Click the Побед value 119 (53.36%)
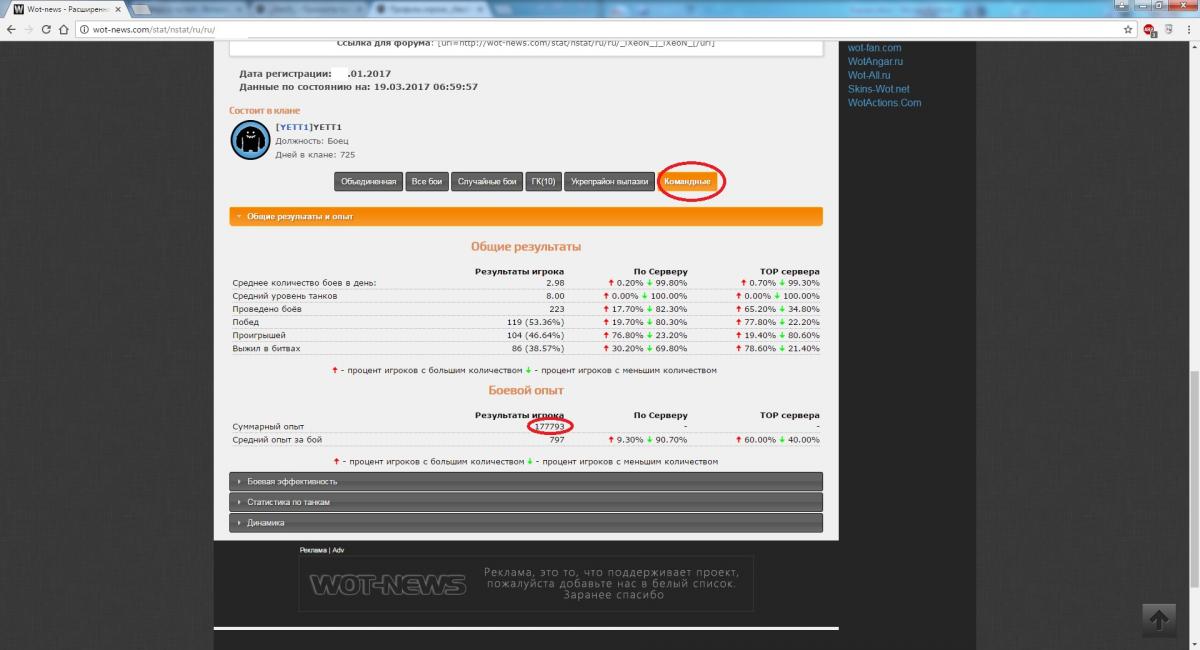1200x650 pixels. (x=537, y=323)
